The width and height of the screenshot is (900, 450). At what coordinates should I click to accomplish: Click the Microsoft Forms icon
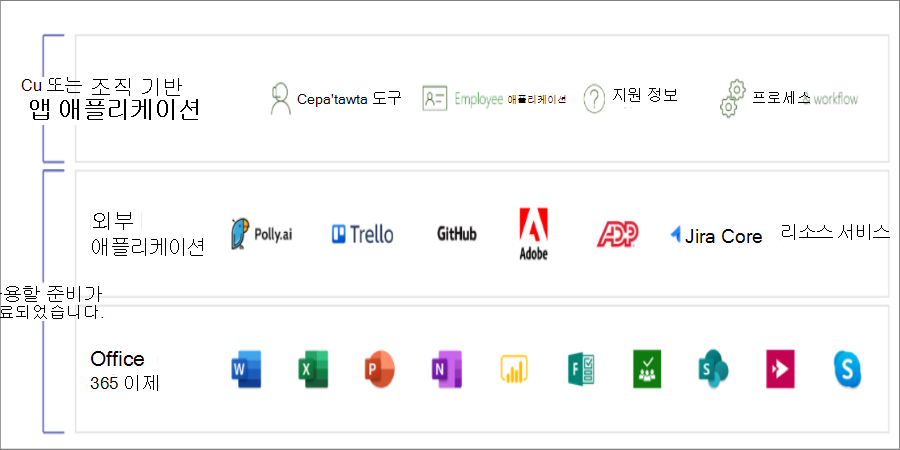click(581, 369)
